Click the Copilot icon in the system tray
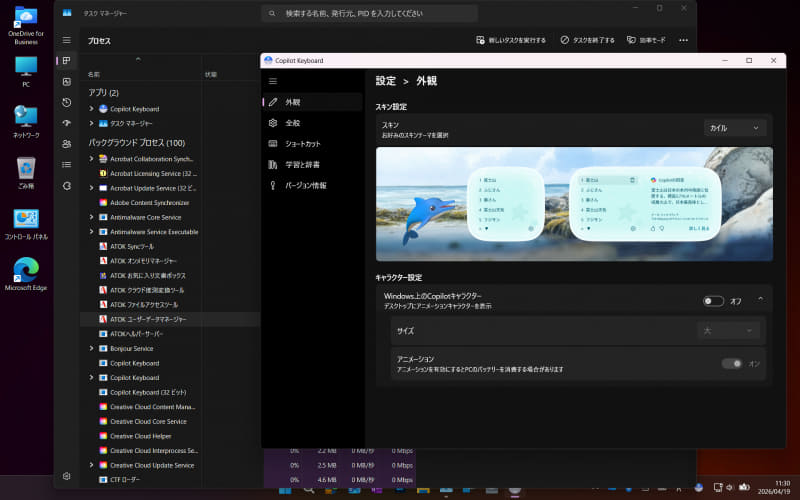The width and height of the screenshot is (800, 500). [x=699, y=487]
